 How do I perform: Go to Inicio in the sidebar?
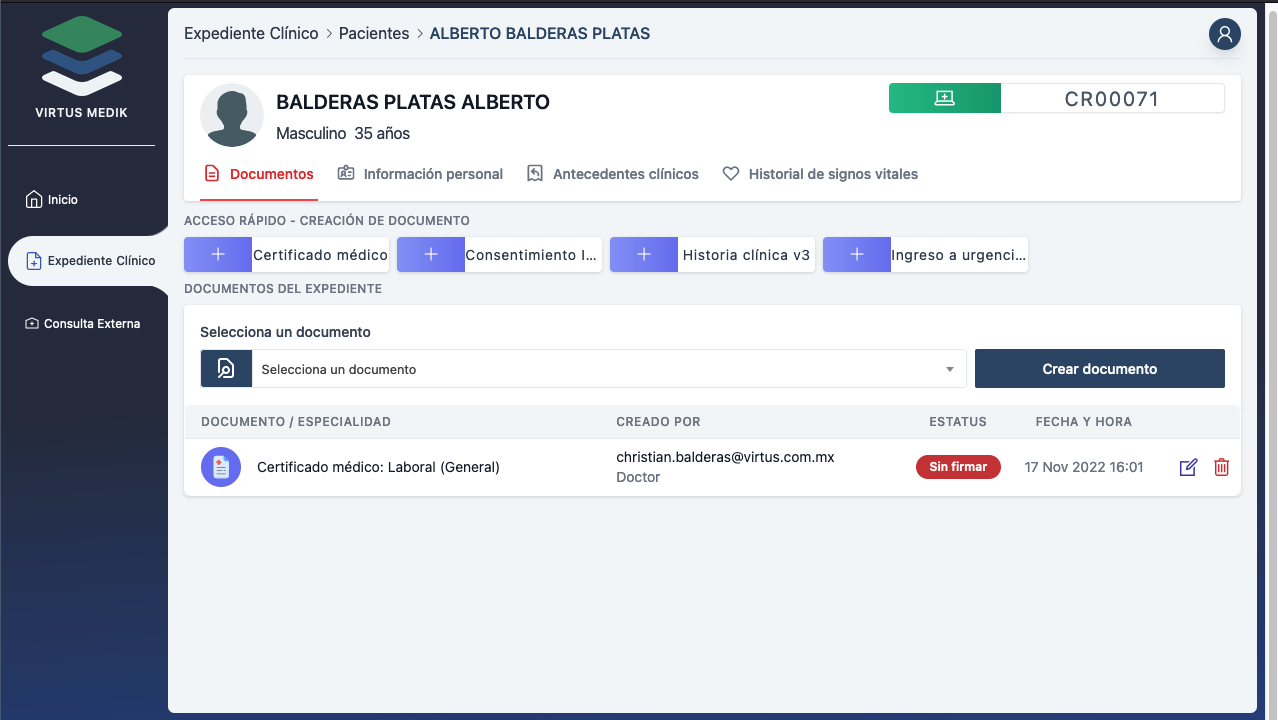62,200
